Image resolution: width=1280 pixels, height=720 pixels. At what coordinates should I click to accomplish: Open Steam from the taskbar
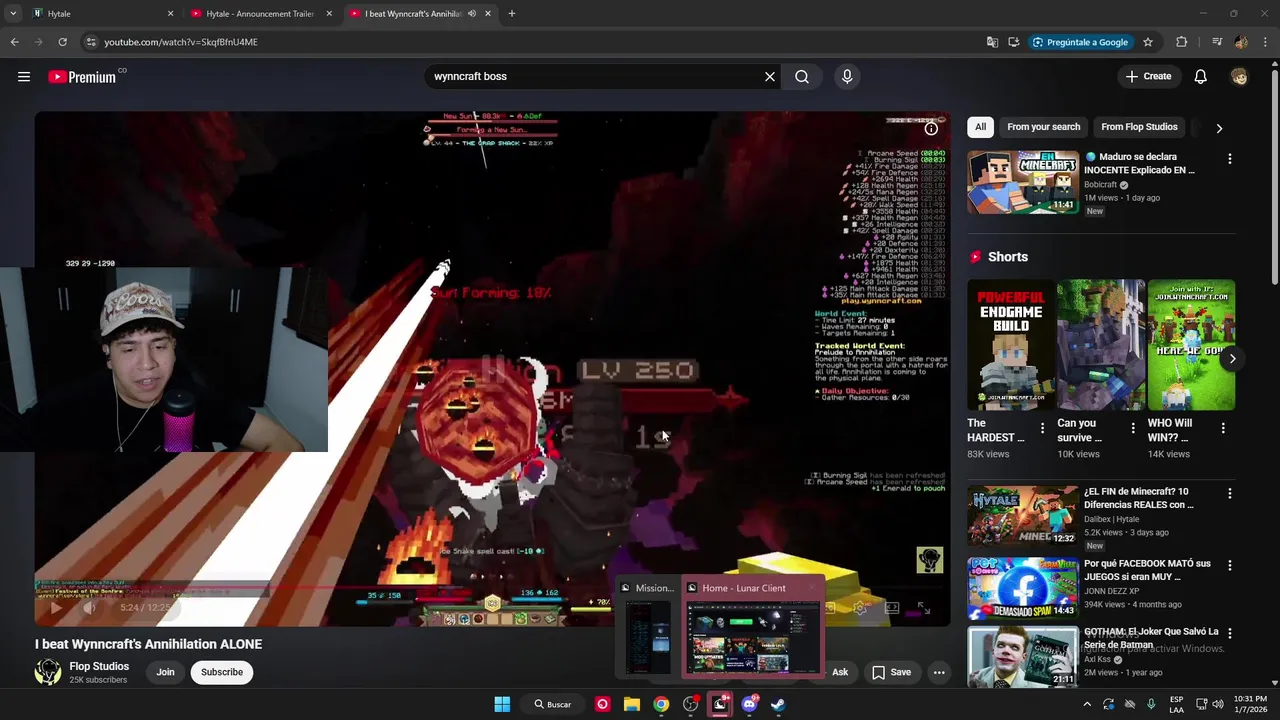coord(778,704)
